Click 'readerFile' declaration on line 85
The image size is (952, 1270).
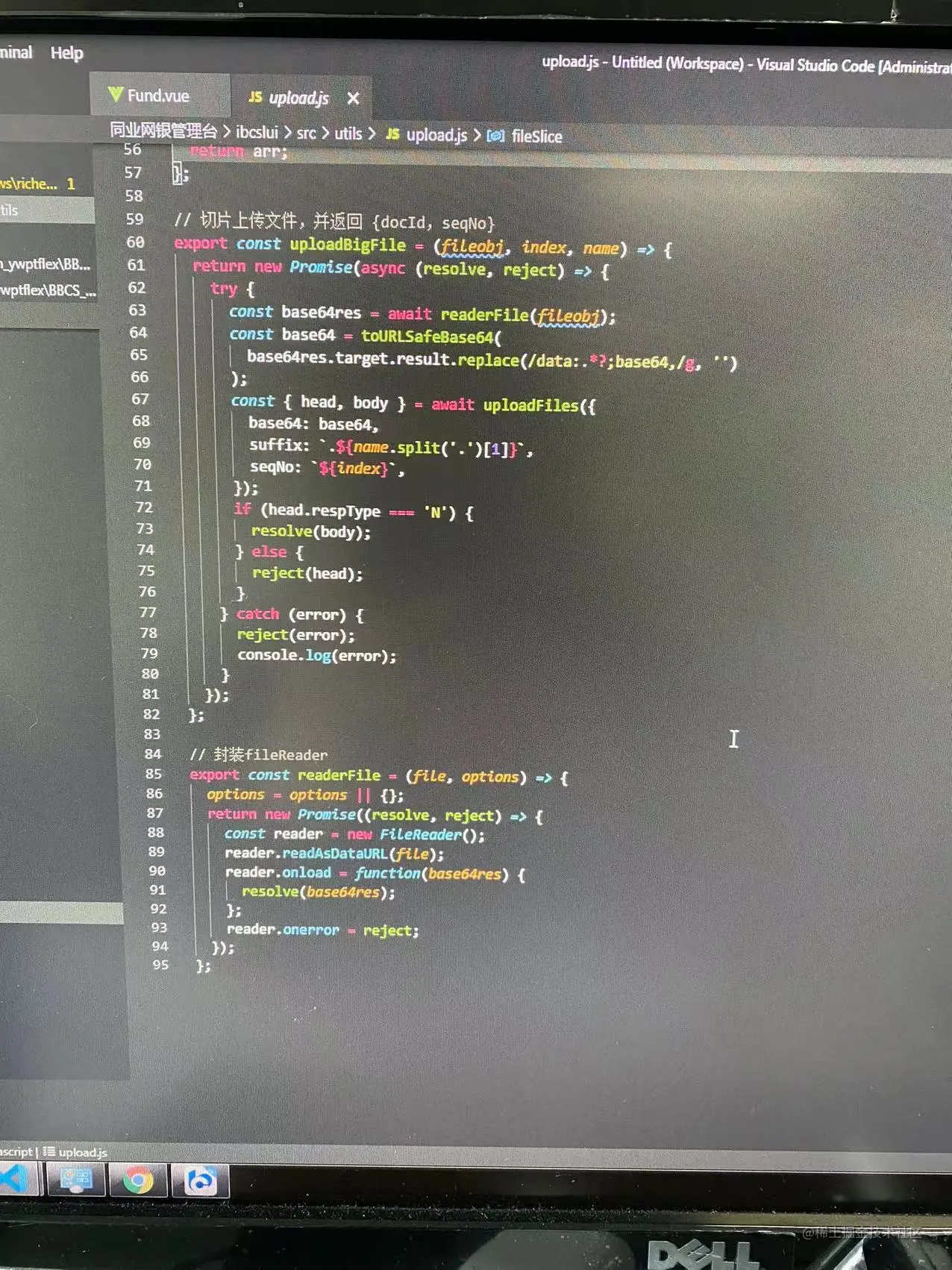339,776
